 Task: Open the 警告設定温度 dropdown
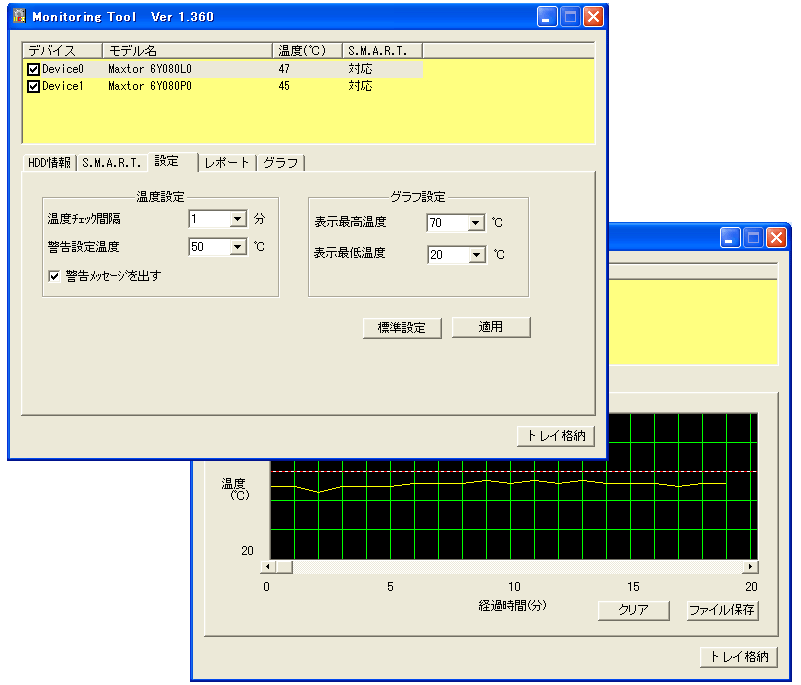click(237, 247)
